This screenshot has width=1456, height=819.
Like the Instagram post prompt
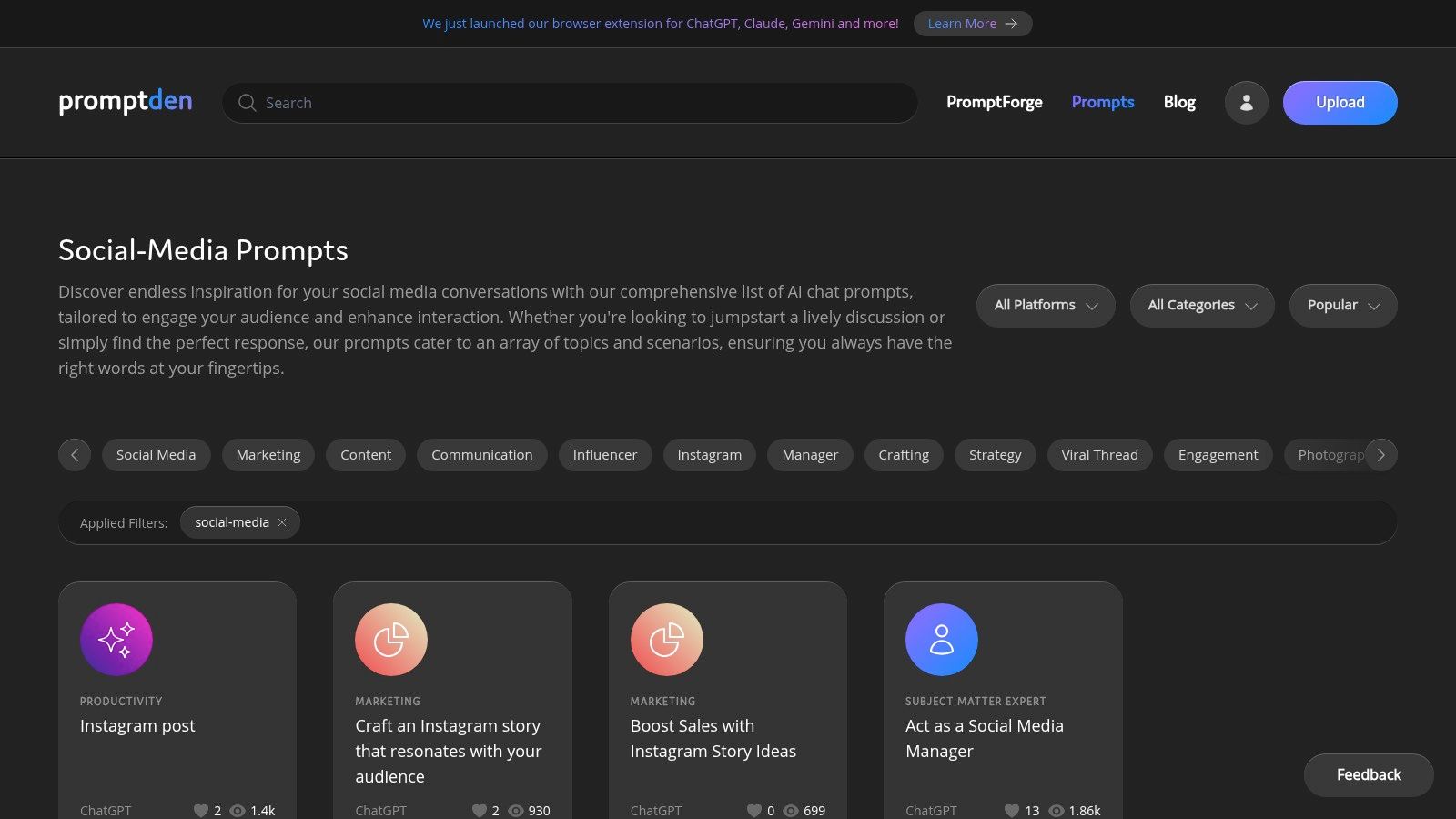click(201, 810)
